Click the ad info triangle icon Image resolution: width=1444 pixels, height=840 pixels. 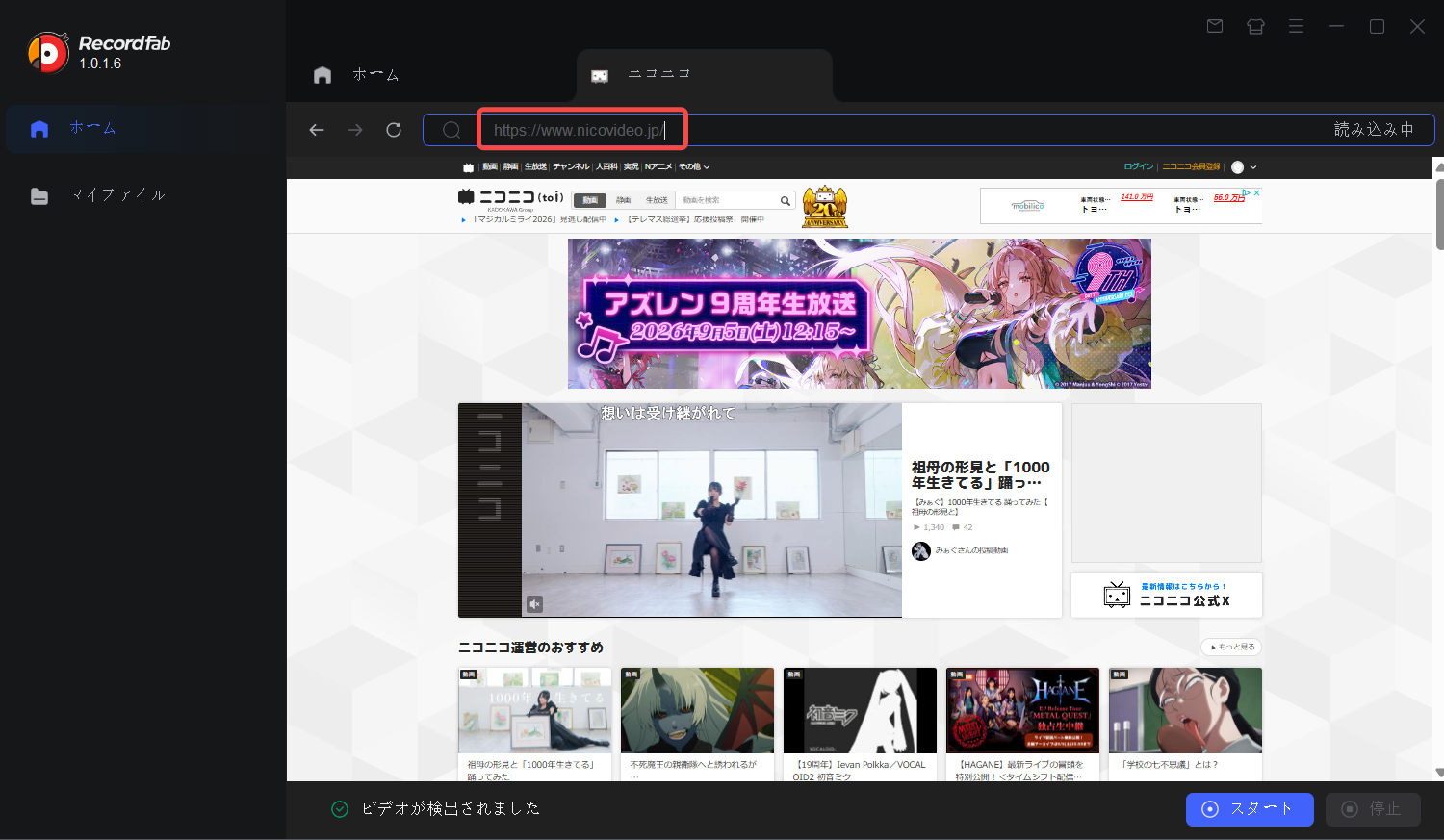(1246, 193)
